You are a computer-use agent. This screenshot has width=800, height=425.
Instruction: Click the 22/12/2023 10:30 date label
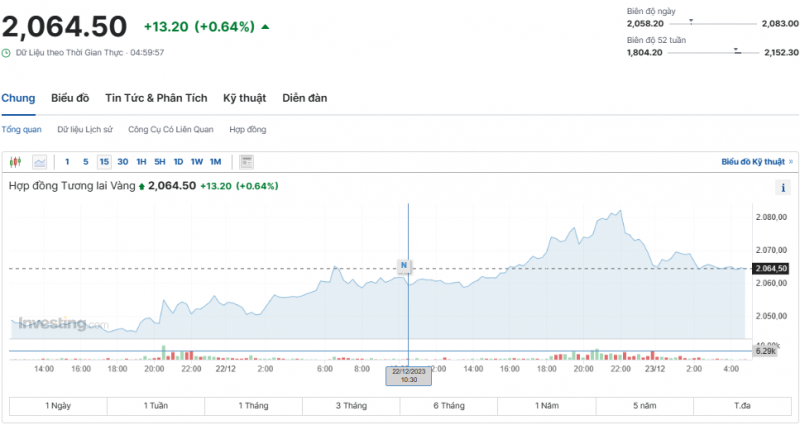[x=408, y=375]
